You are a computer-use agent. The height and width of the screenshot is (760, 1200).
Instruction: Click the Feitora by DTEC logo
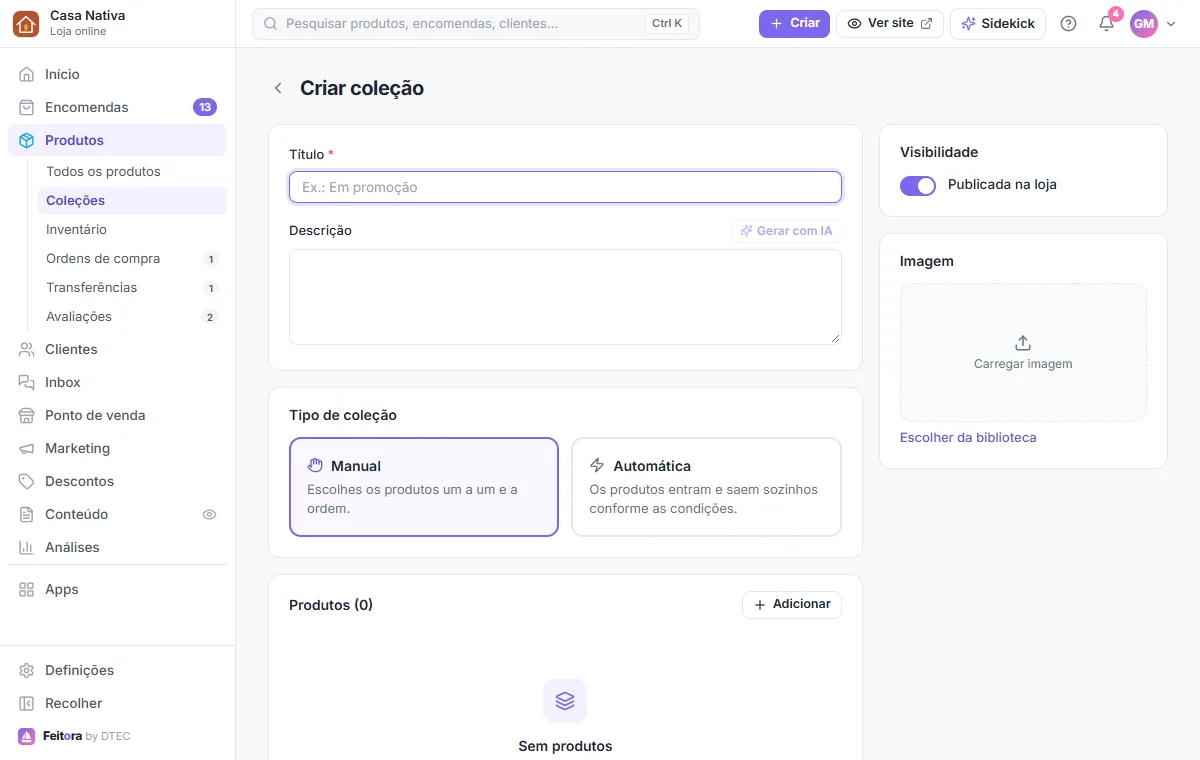coord(74,736)
